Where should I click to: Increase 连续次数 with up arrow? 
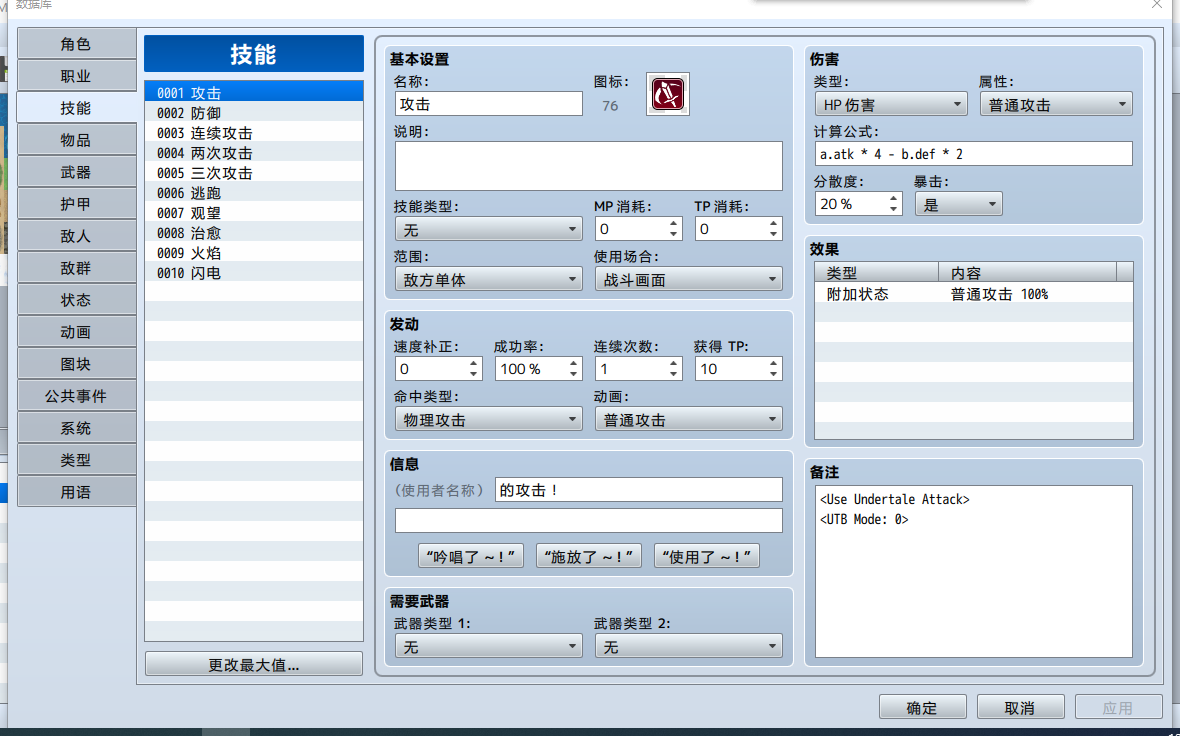[x=674, y=363]
